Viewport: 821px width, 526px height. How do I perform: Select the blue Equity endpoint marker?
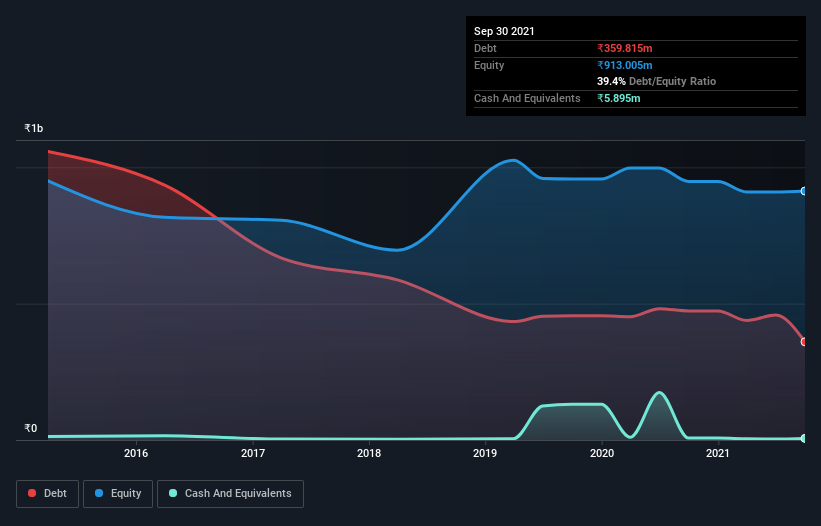click(804, 191)
